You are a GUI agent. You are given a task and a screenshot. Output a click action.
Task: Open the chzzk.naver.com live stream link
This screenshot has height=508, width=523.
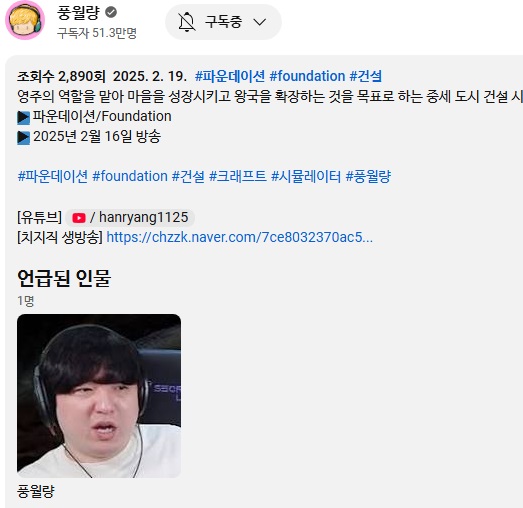pos(239,237)
